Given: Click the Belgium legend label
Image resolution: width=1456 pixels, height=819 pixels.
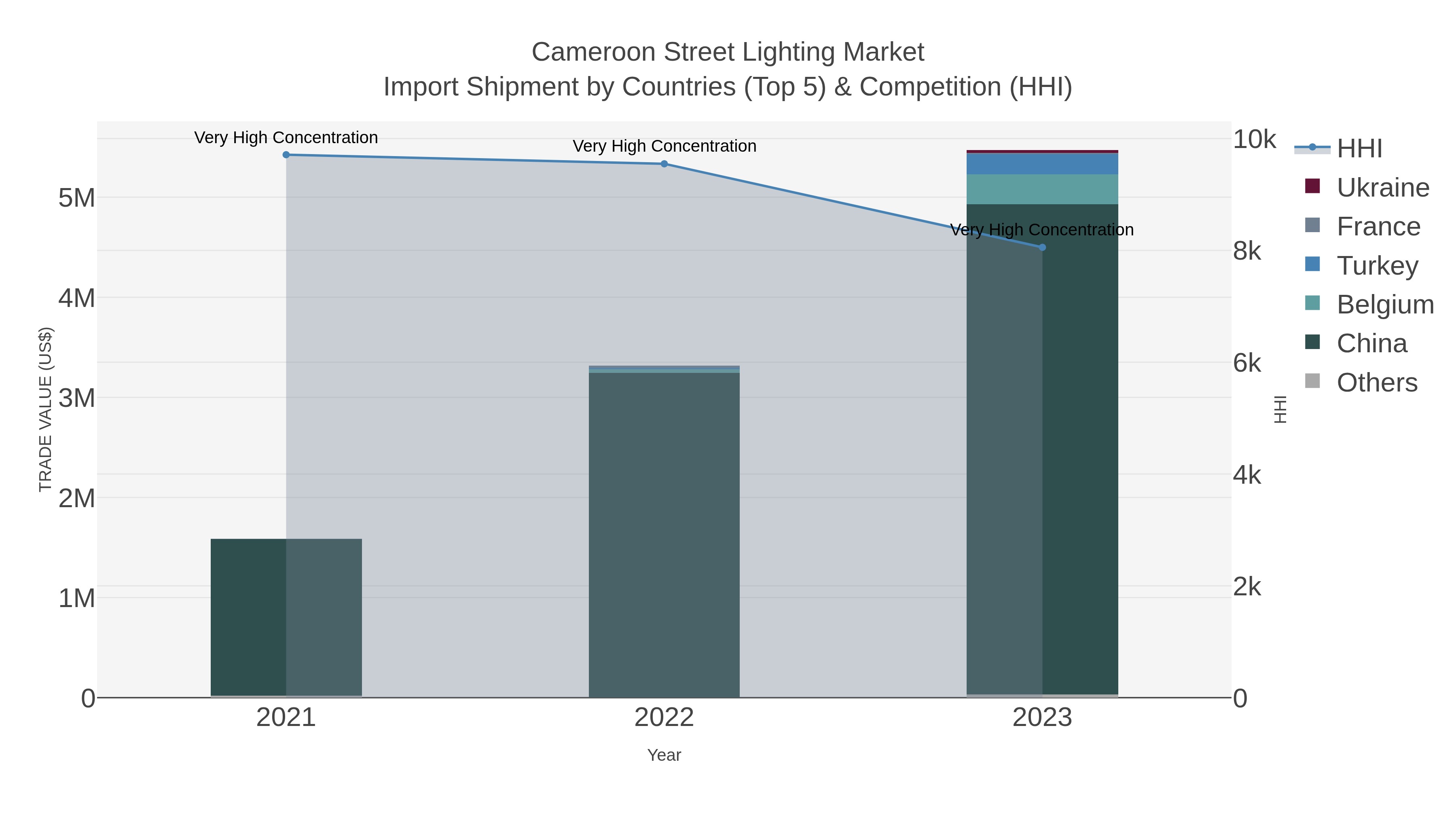Looking at the screenshot, I should tap(1385, 304).
